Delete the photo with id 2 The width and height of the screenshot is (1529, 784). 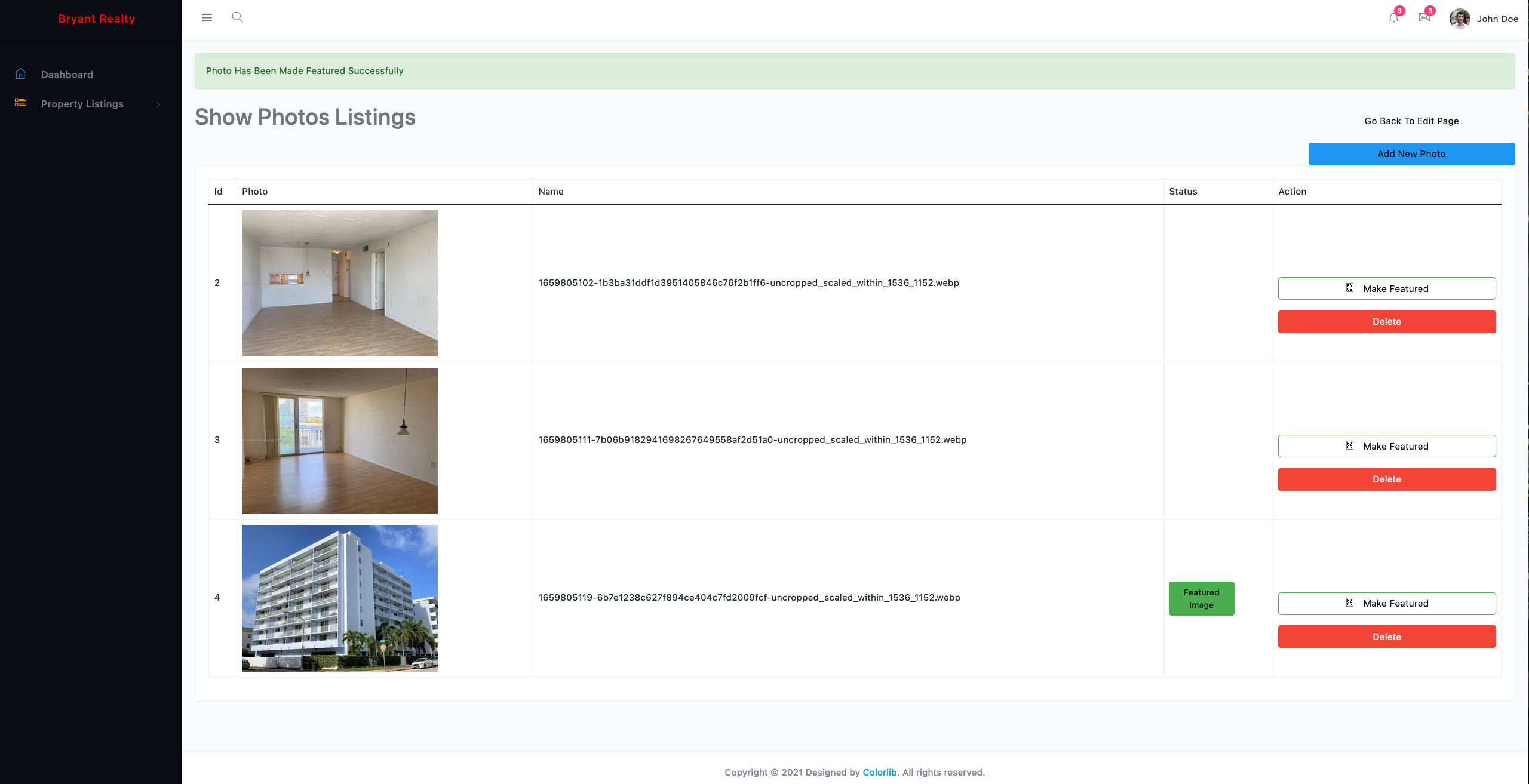1387,322
